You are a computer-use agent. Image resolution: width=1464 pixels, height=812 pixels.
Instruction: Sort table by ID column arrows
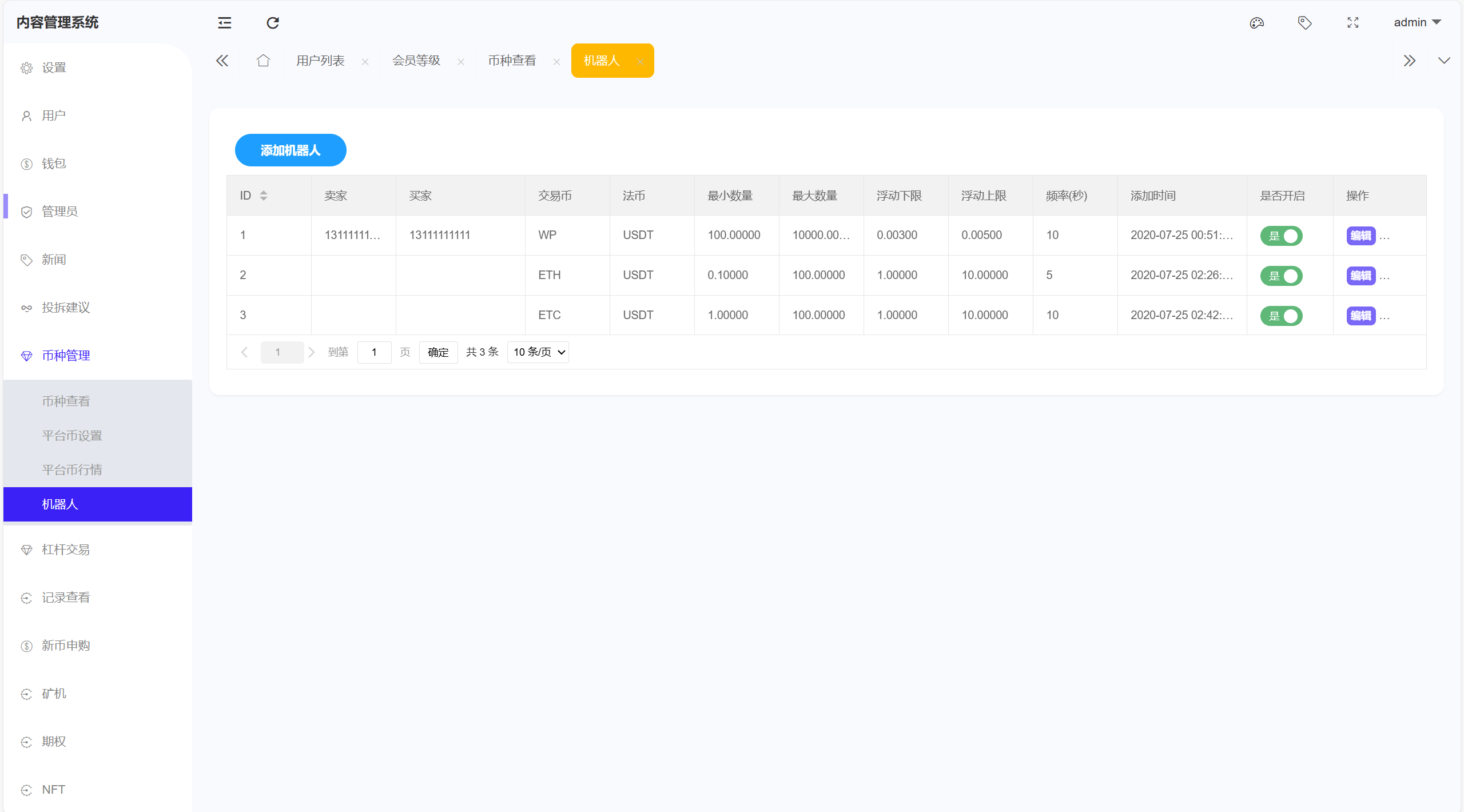point(264,196)
